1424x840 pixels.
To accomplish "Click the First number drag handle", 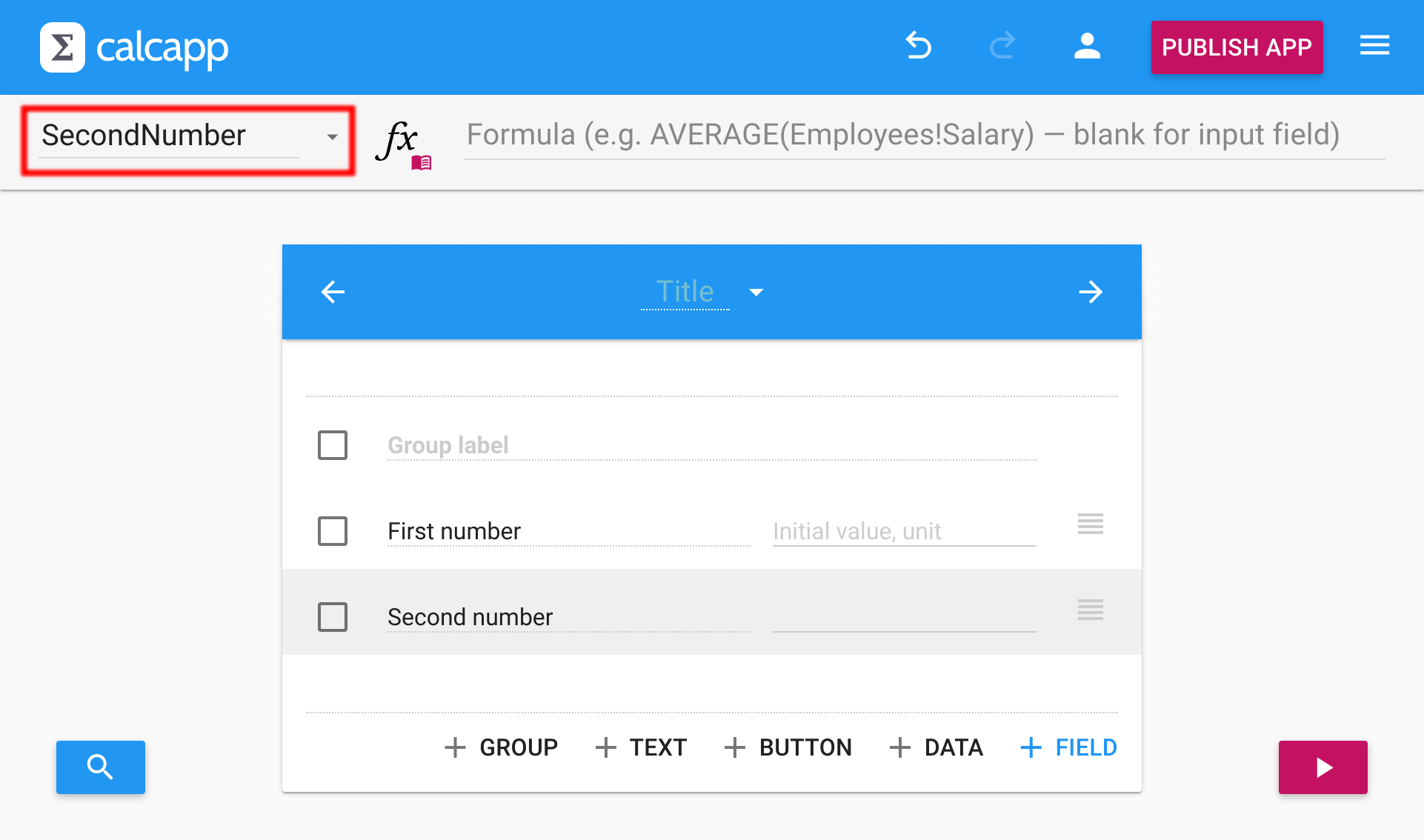I will pos(1090,524).
